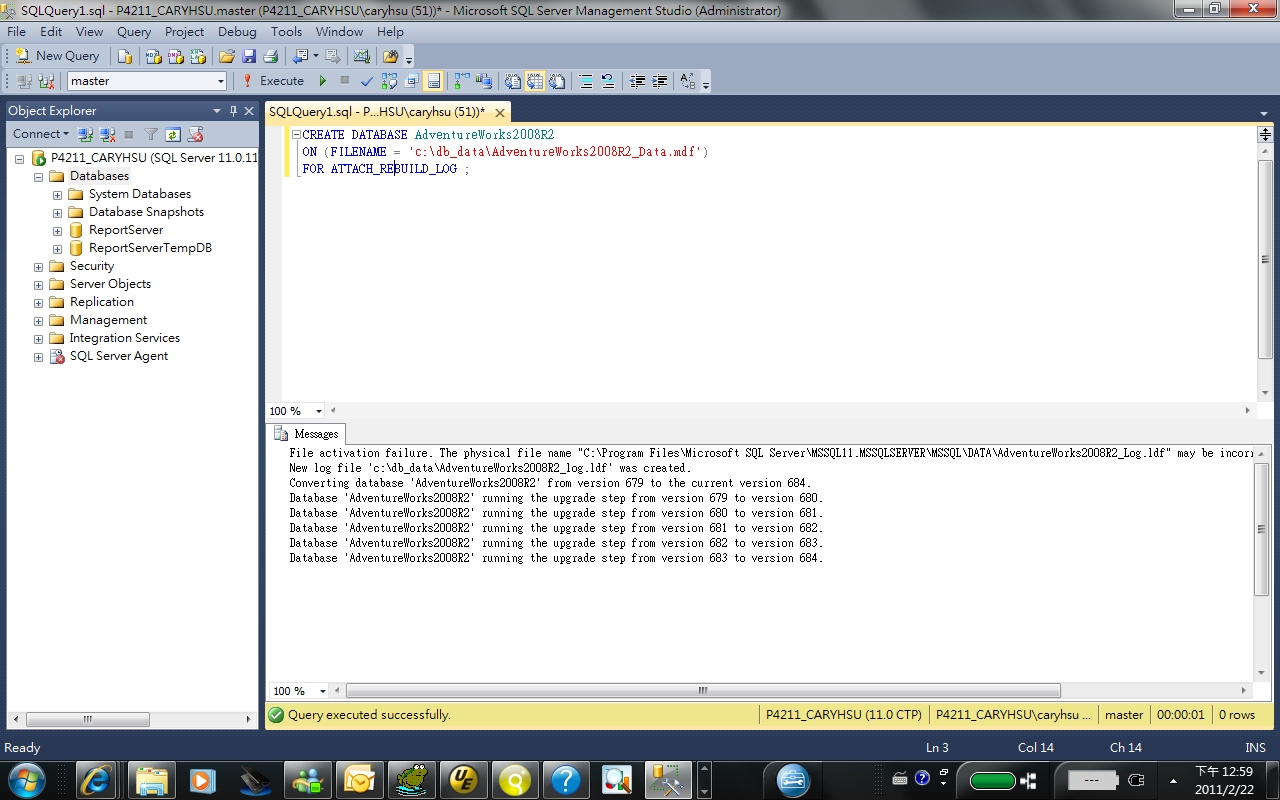Open the Messages pane zoom 100 % dropdown
Image resolution: width=1280 pixels, height=800 pixels.
(322, 691)
